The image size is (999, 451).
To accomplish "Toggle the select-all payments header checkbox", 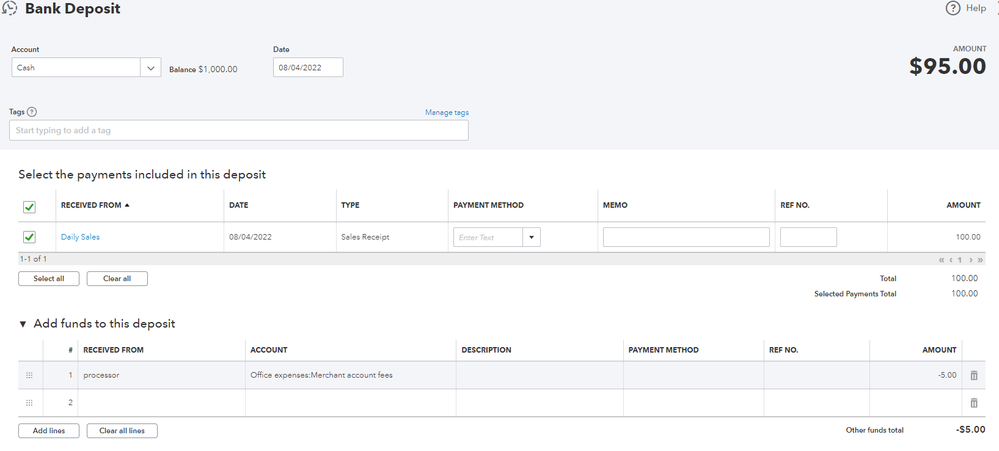I will coord(29,207).
